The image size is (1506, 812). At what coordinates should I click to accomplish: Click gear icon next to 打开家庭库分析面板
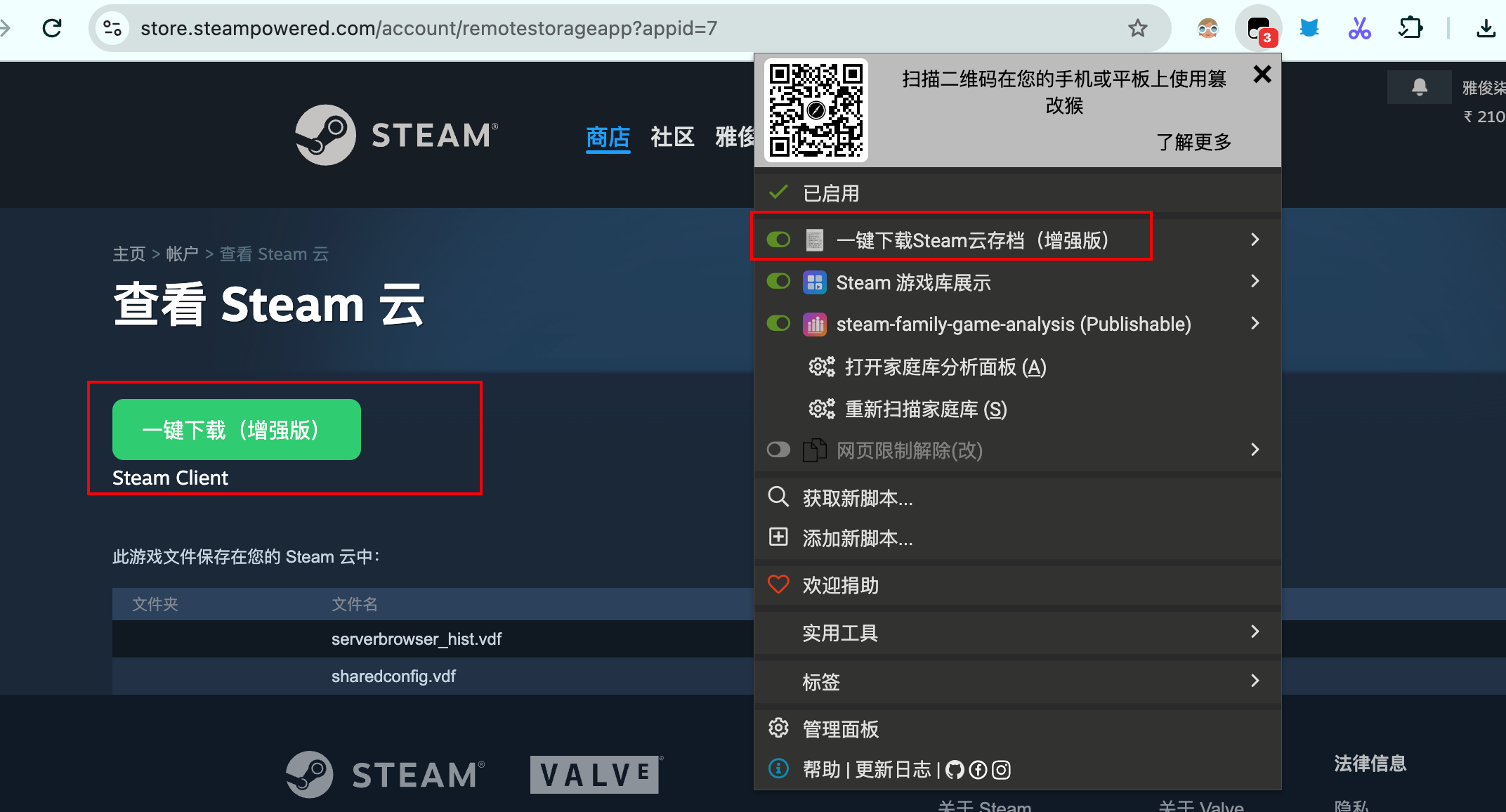coord(821,367)
